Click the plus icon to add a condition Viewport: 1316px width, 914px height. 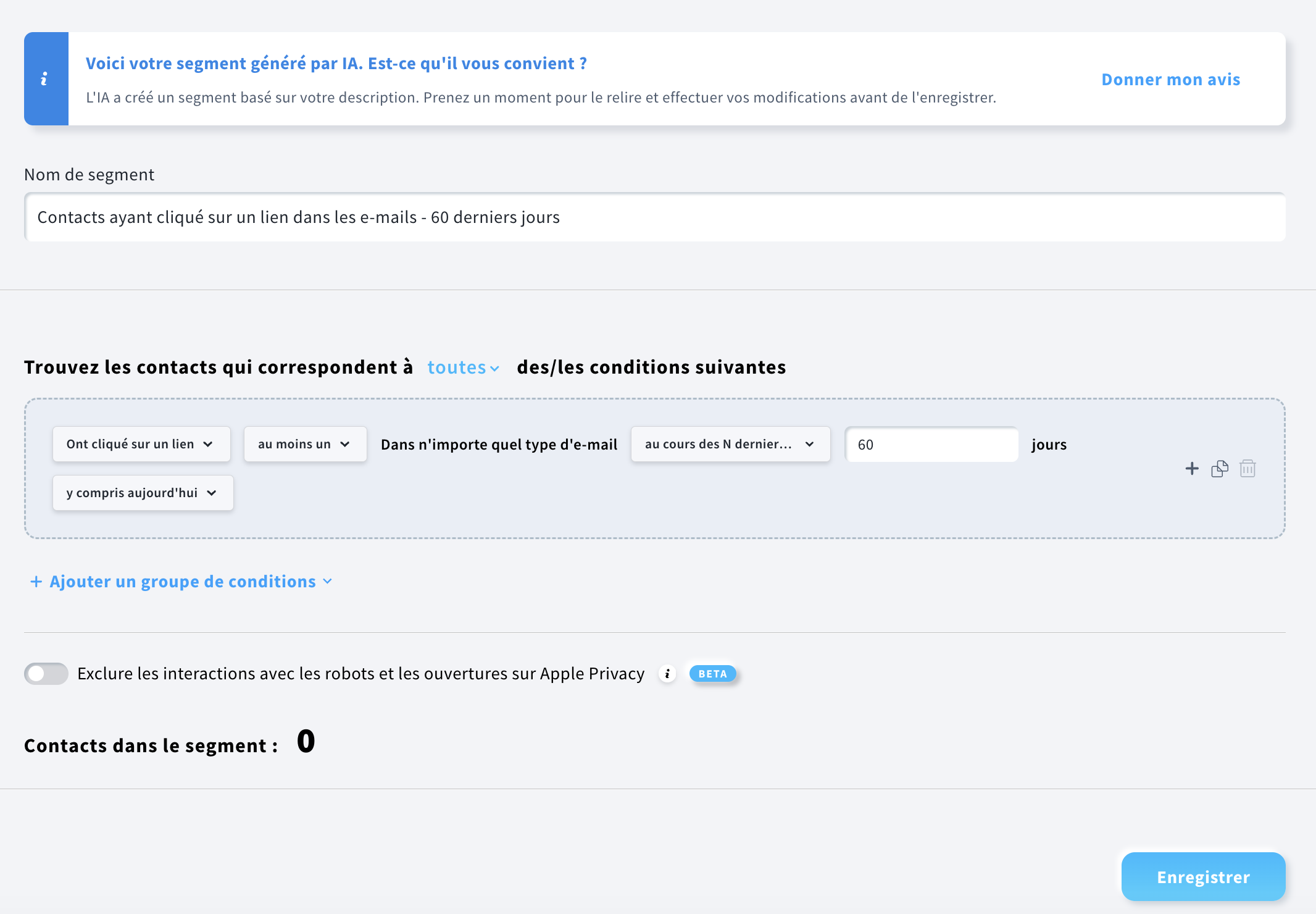pyautogui.click(x=1192, y=469)
